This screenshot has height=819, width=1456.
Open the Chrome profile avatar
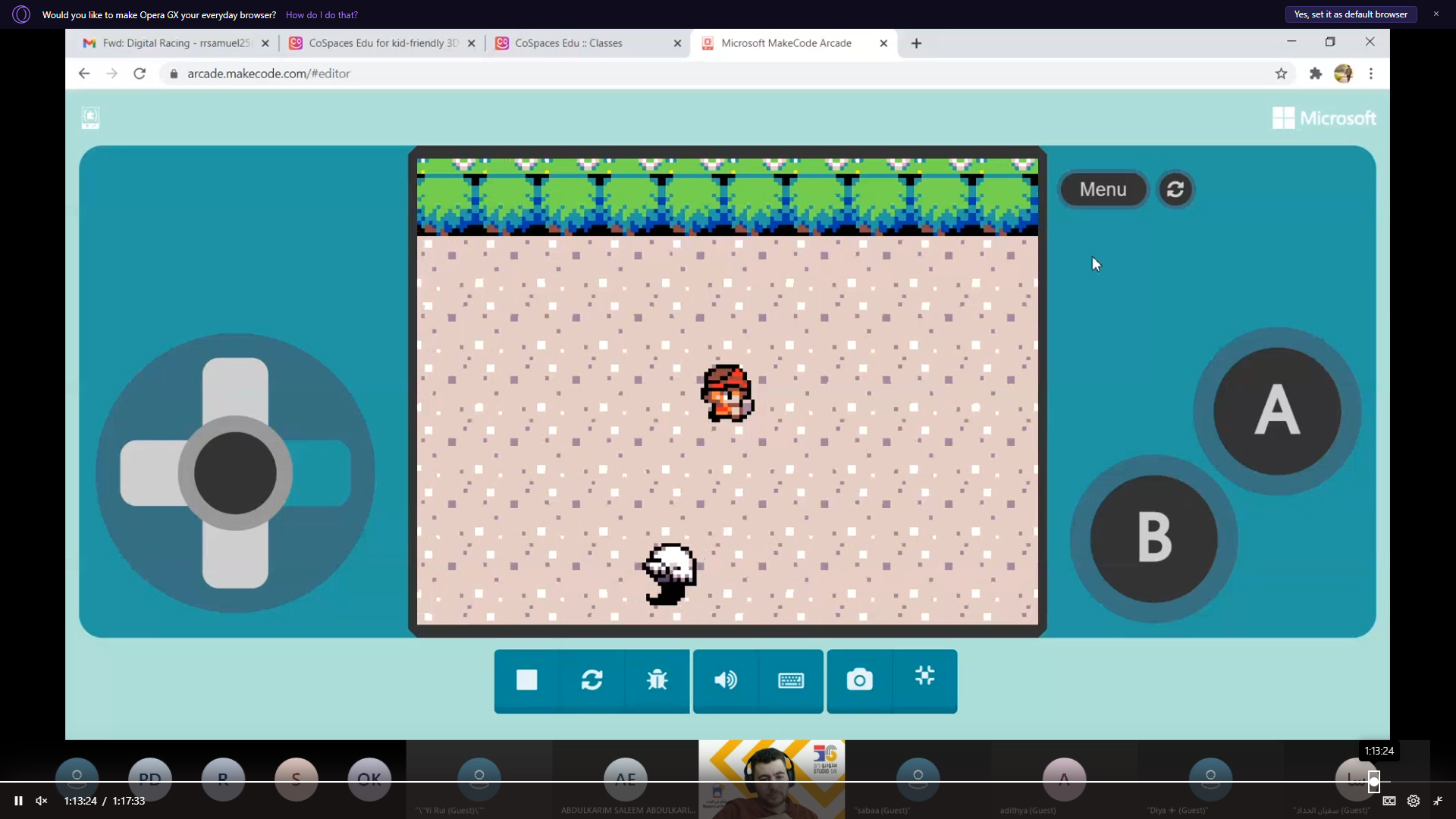(x=1343, y=74)
